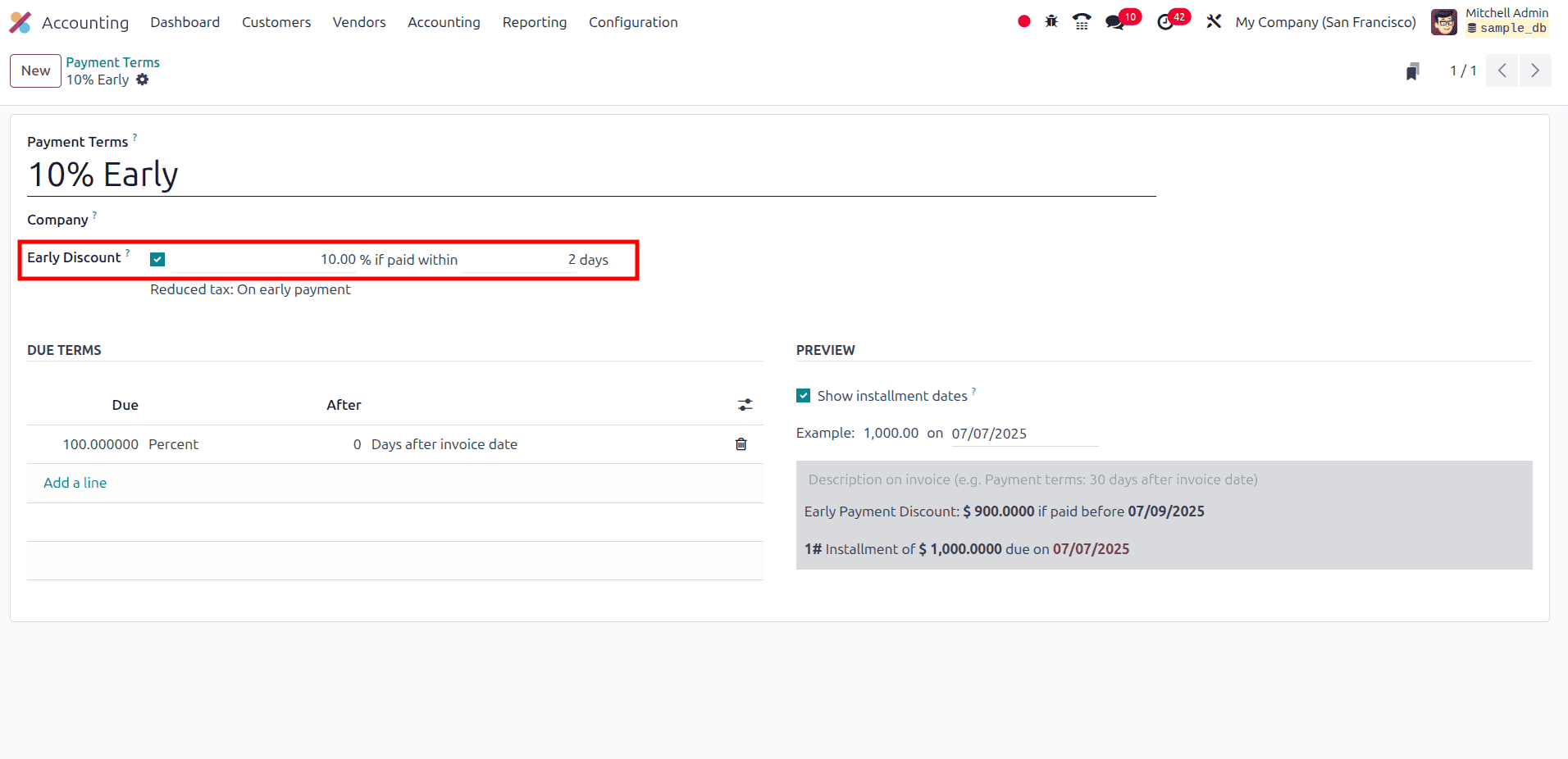Edit the Description on invoice field
The image size is (1568, 759).
(1164, 479)
